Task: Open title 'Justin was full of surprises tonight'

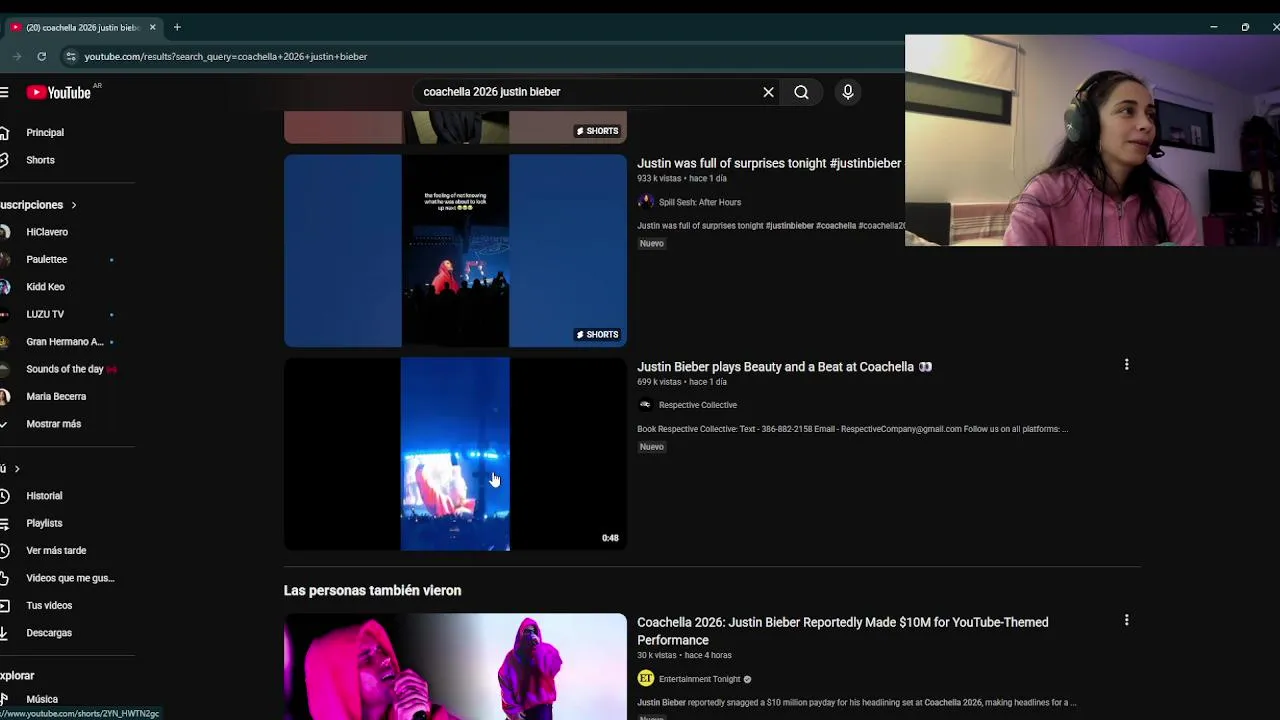Action: [769, 163]
